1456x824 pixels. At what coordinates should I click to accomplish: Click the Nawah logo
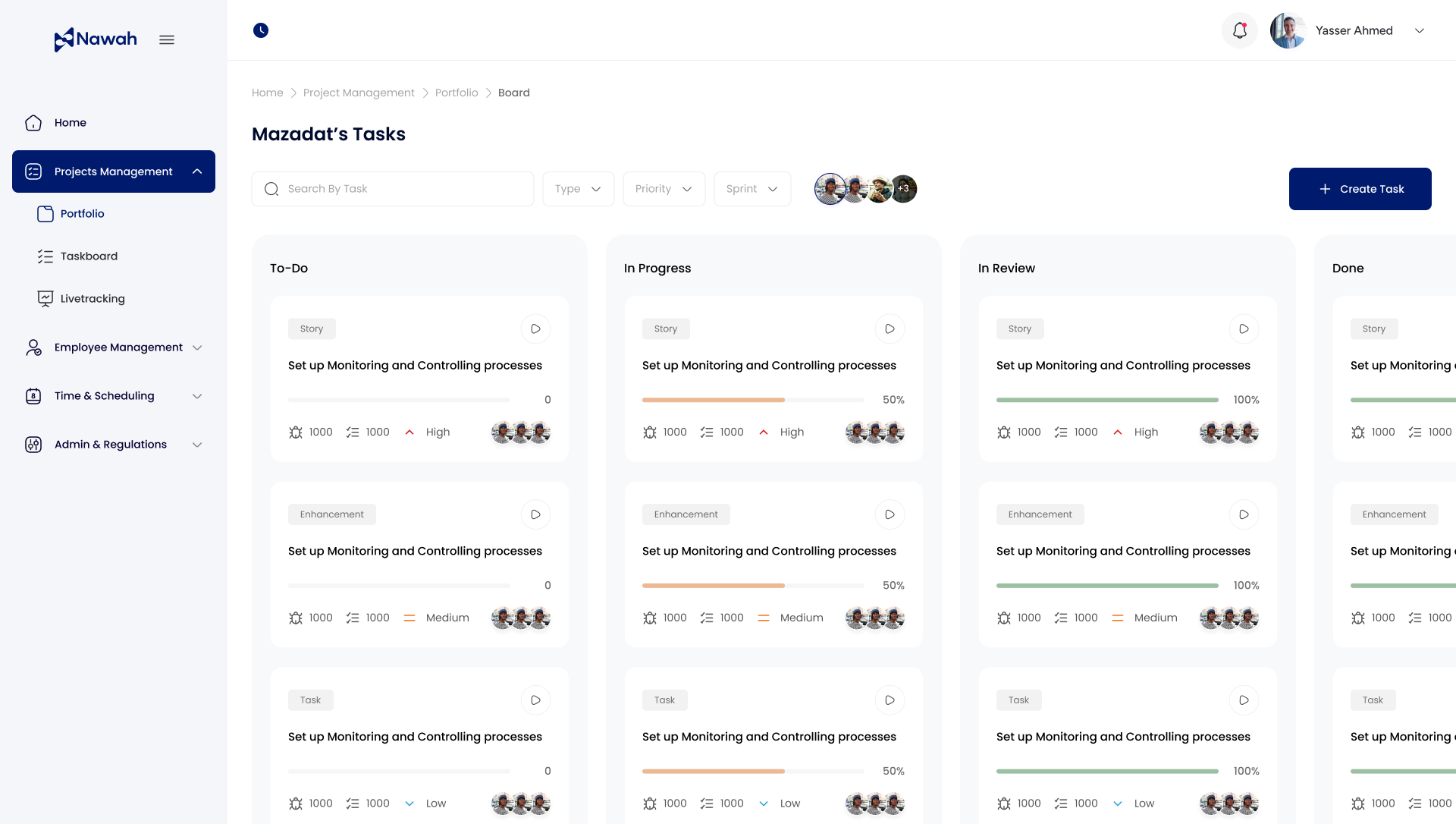[96, 39]
